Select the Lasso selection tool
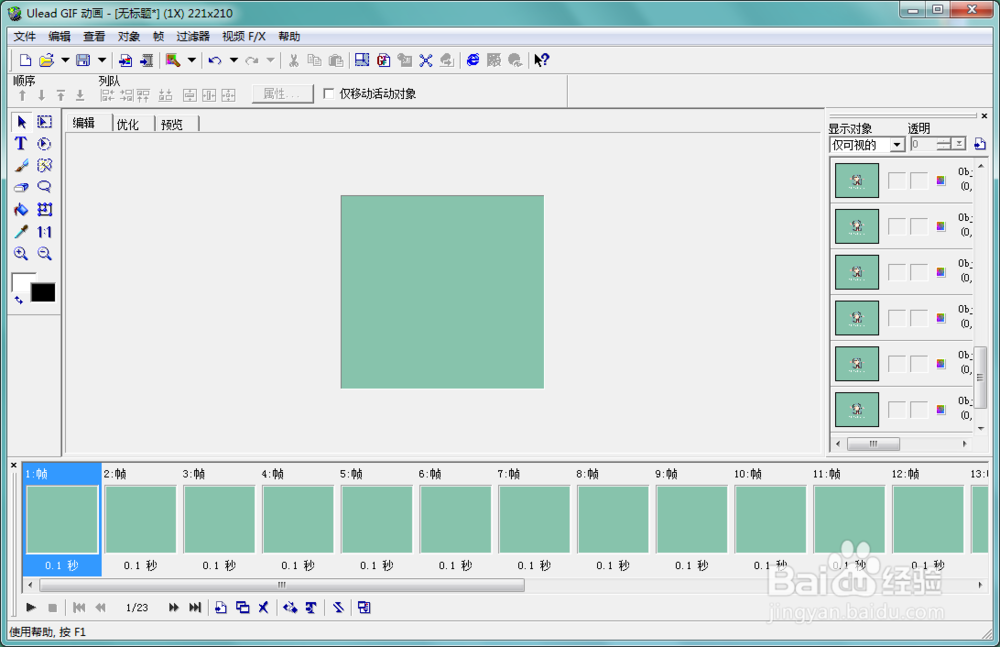Viewport: 1000px width, 647px height. pos(44,187)
